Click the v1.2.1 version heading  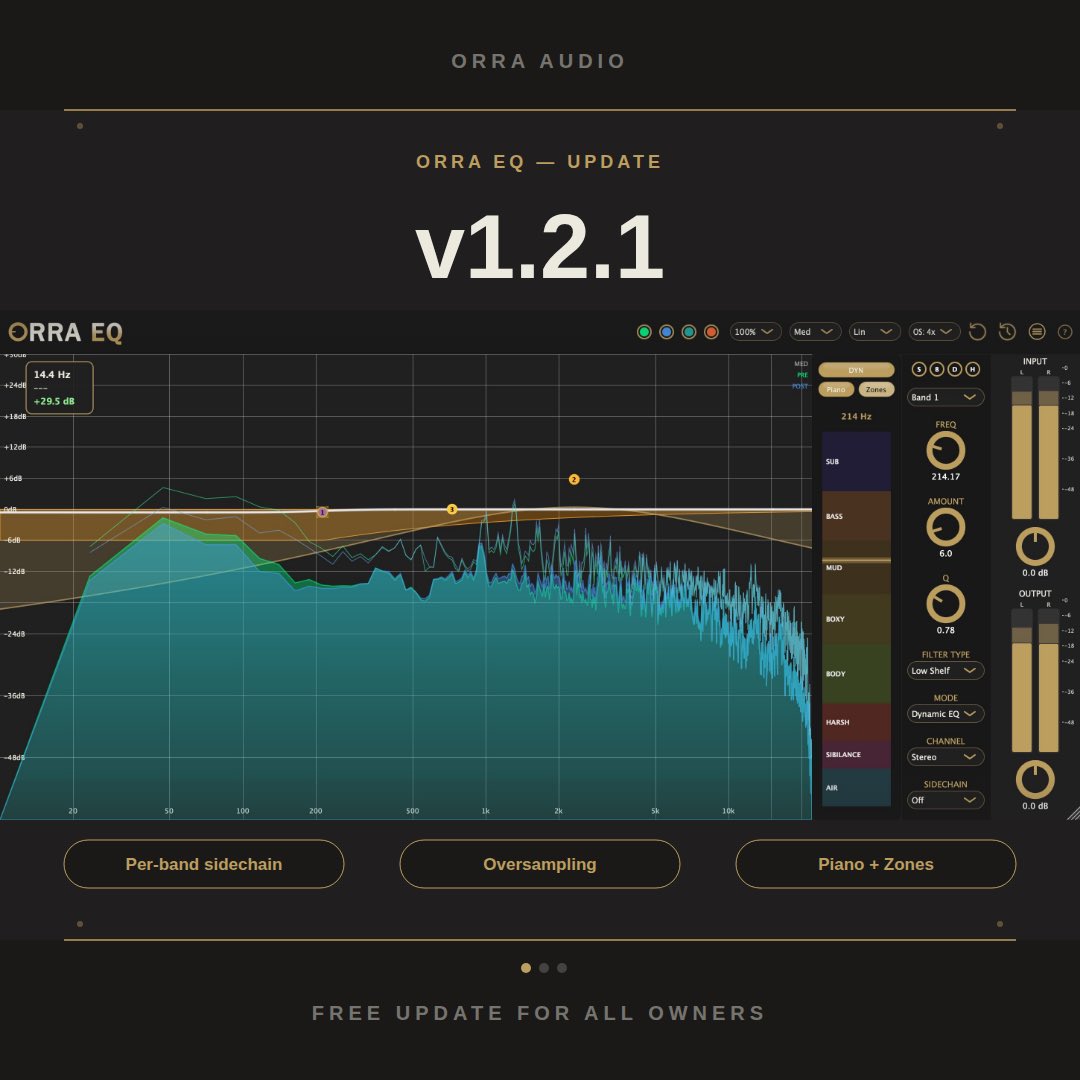pos(540,247)
